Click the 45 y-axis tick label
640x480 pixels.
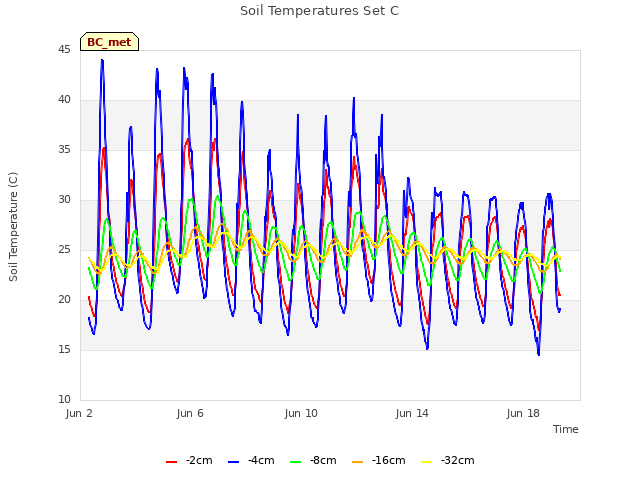coord(64,50)
